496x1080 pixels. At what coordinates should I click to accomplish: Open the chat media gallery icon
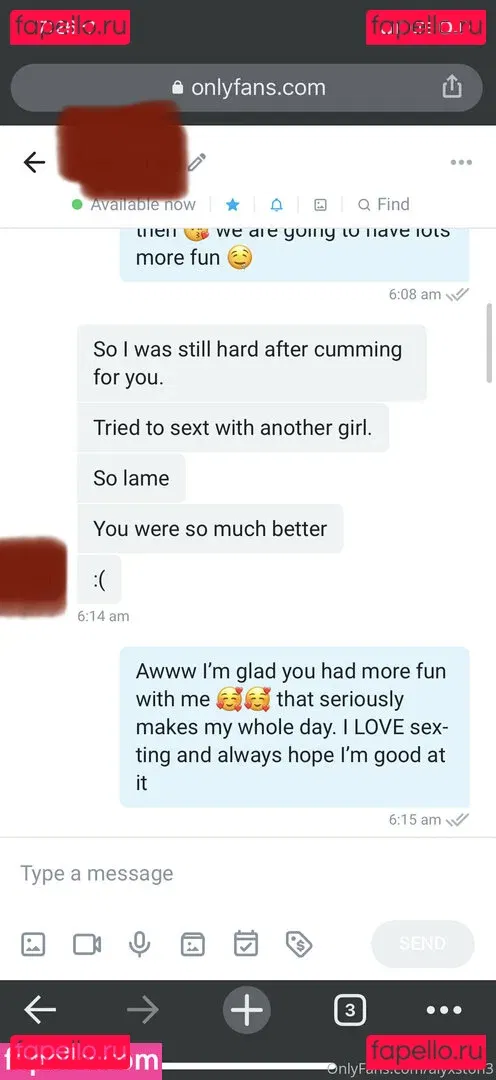point(320,205)
